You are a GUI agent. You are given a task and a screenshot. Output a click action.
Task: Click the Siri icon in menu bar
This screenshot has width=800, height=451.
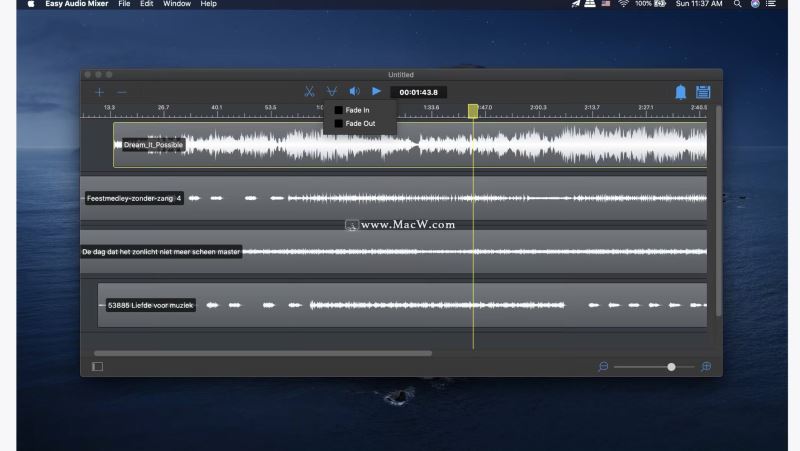point(755,4)
